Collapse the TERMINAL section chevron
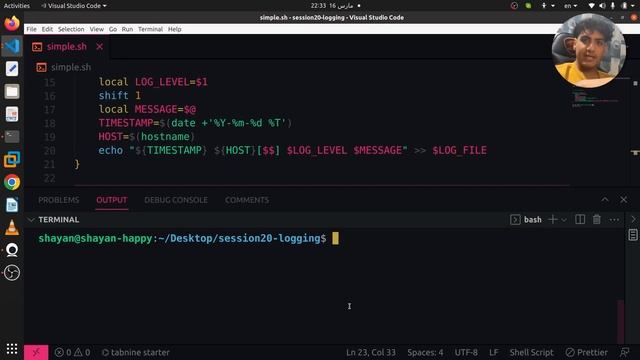The image size is (640, 360). [x=31, y=220]
